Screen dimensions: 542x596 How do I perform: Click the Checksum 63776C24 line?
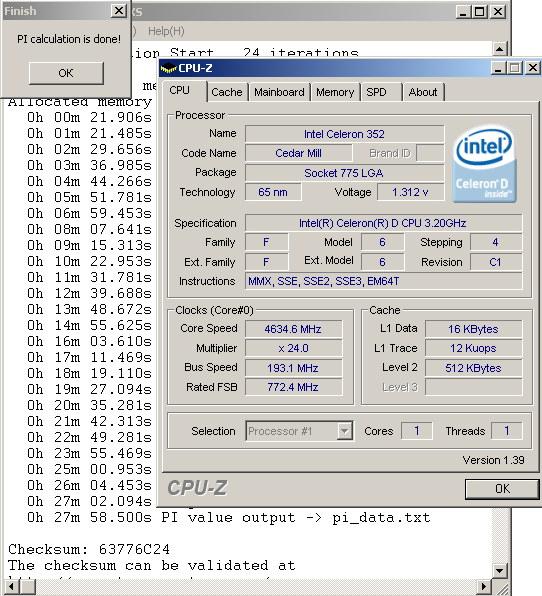tap(89, 549)
